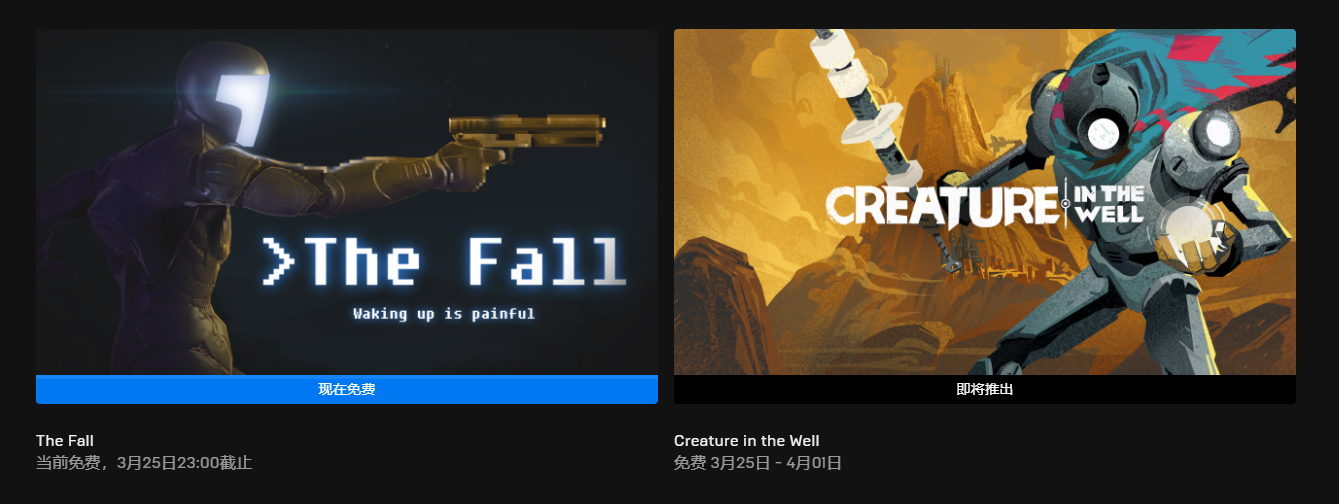The height and width of the screenshot is (504, 1339).
Task: Select the 免费 3月25日 - 4月01日 date text
Action: (x=758, y=463)
